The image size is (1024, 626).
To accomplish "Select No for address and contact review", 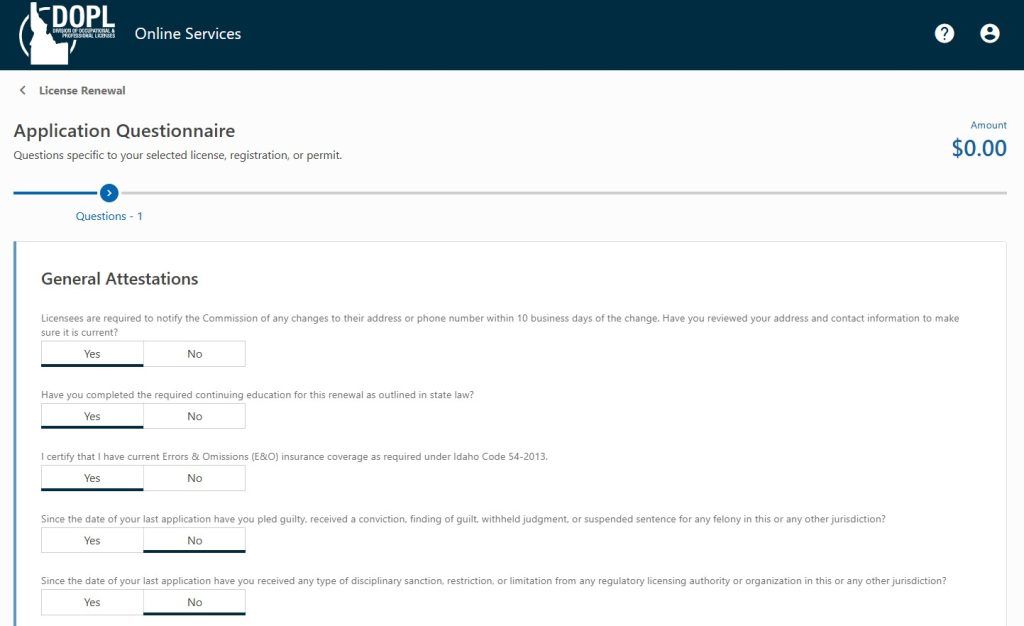I will pos(195,354).
